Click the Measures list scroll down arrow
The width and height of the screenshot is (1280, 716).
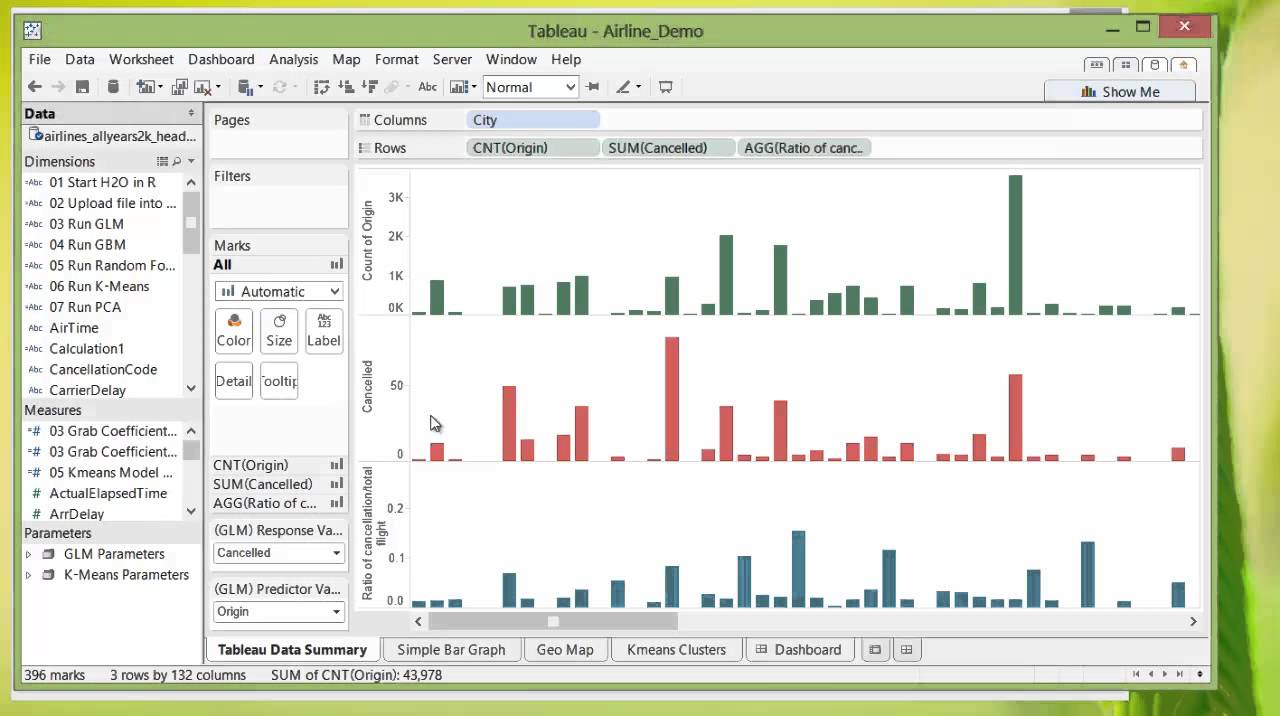(x=191, y=512)
